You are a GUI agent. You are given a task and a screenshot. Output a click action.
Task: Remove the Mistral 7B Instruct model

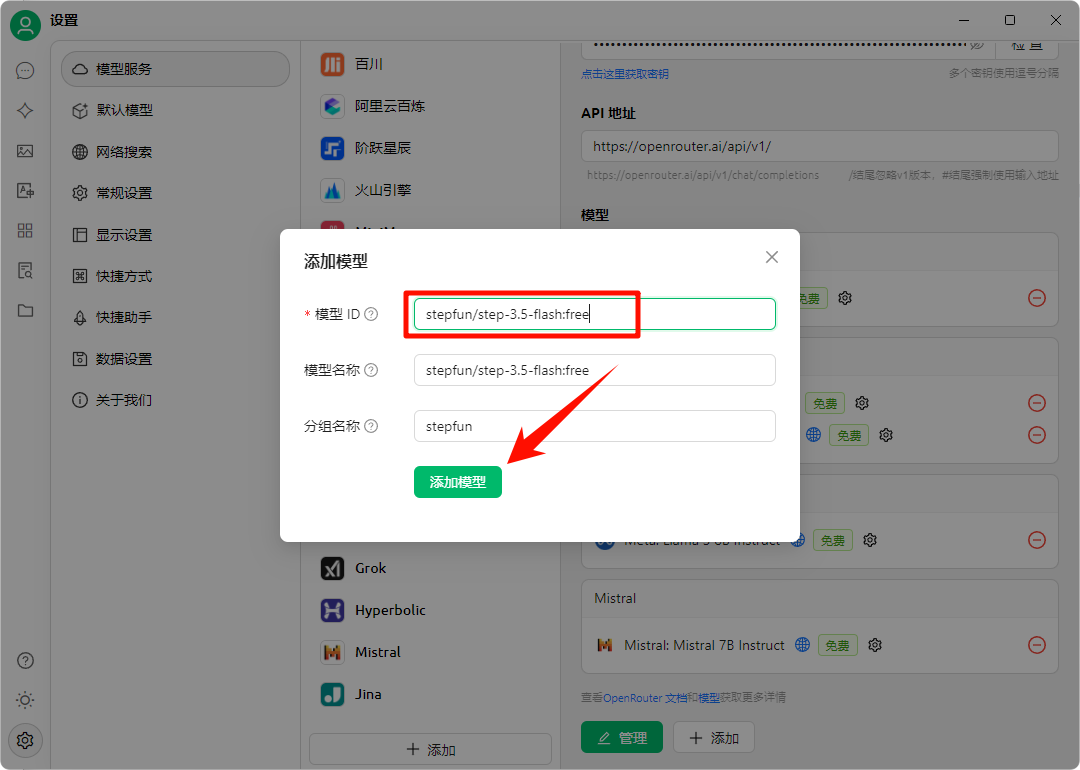(x=1037, y=645)
